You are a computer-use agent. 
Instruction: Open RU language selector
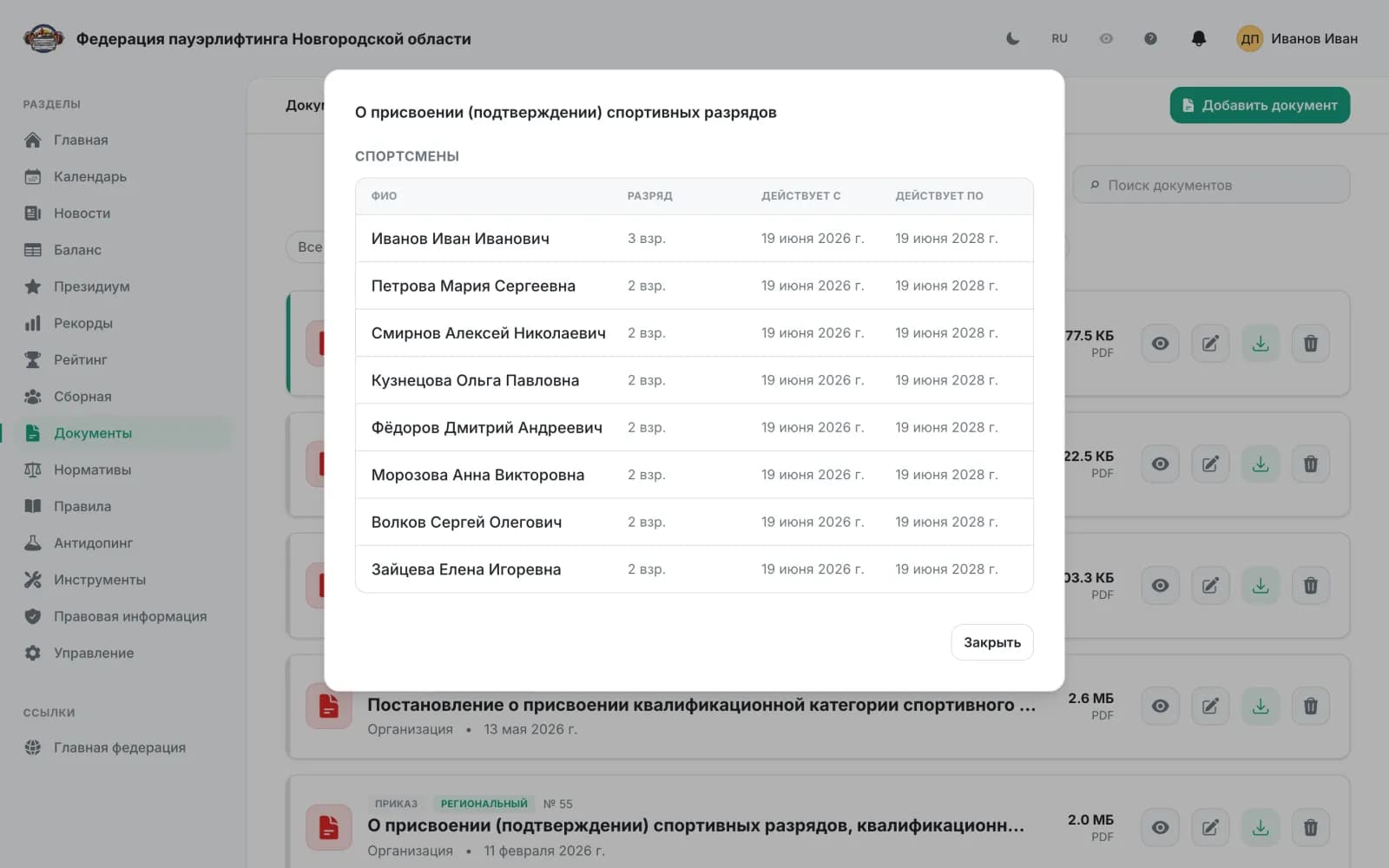coord(1059,38)
